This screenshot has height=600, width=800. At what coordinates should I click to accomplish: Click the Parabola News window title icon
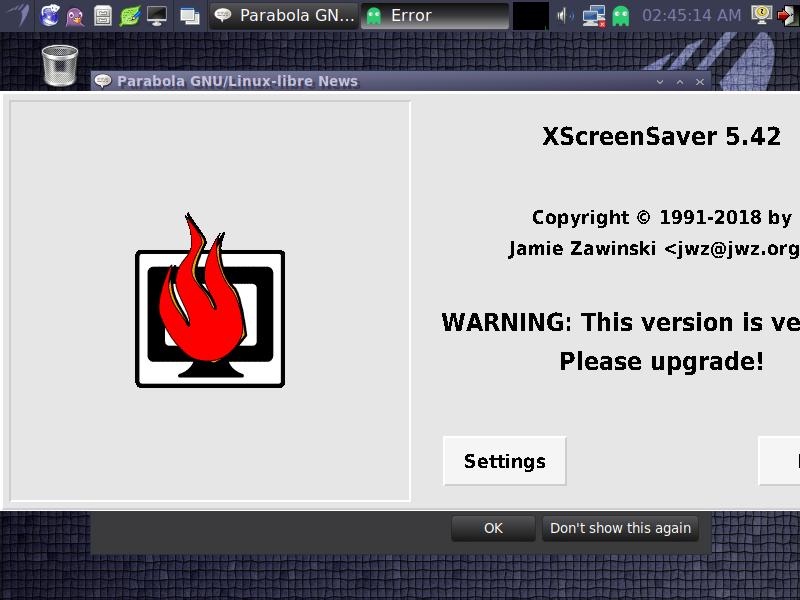103,81
